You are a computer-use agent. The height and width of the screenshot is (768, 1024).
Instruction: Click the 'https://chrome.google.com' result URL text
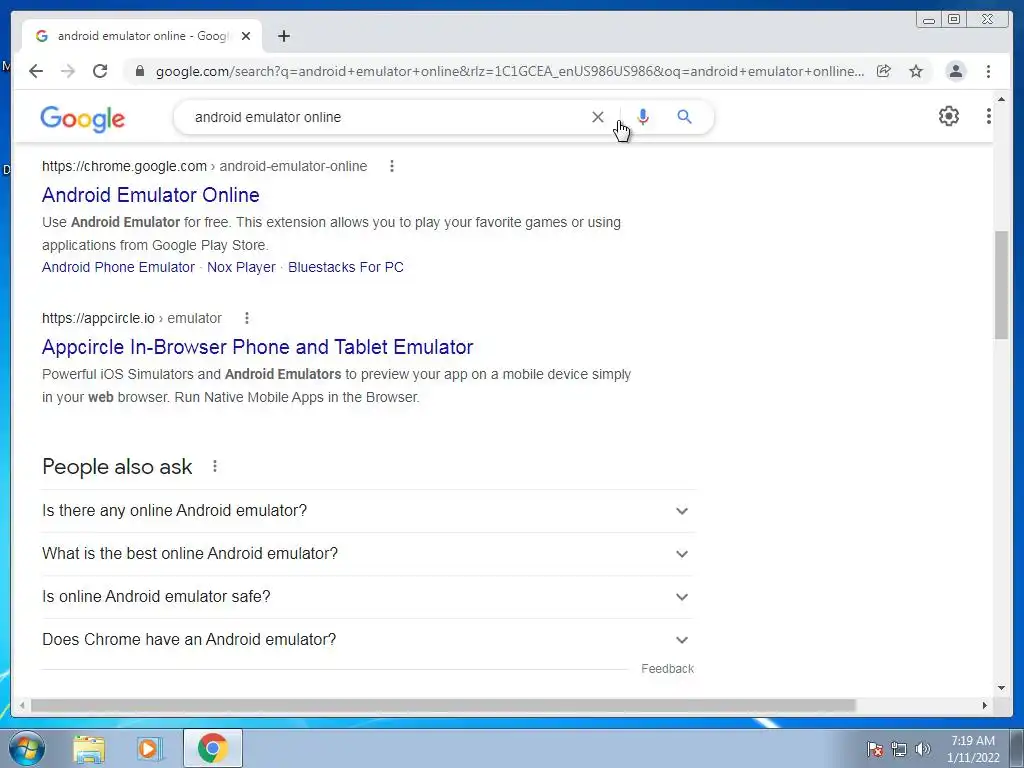(124, 166)
